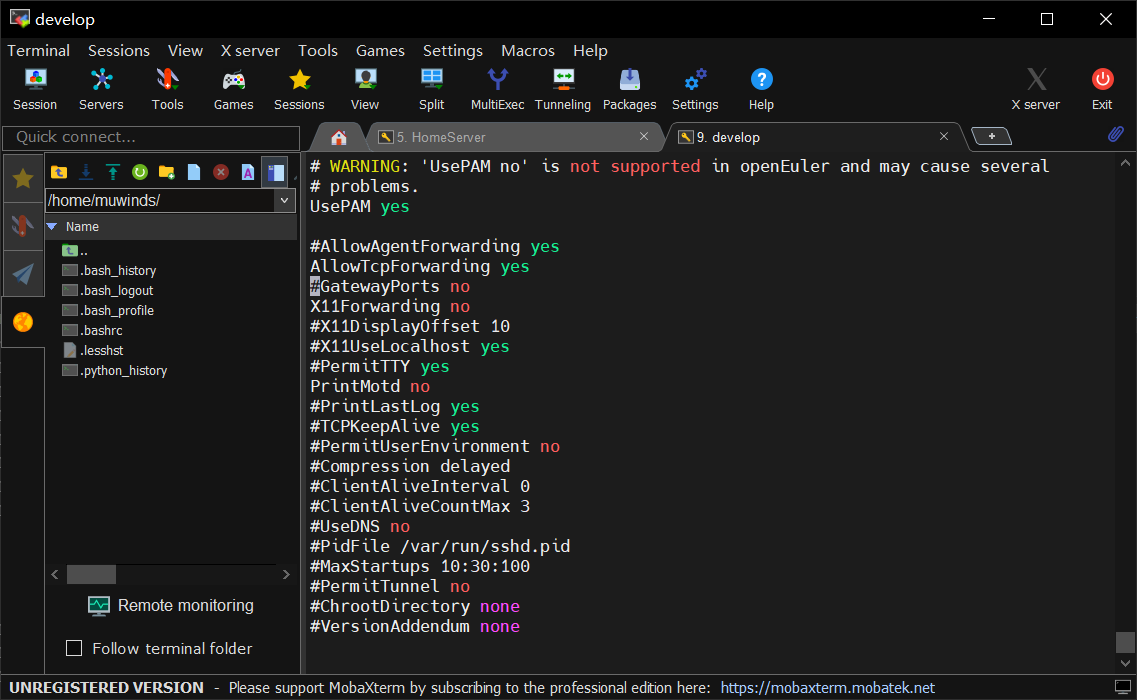Open the mobaxterm.mobatek.net link

(827, 687)
